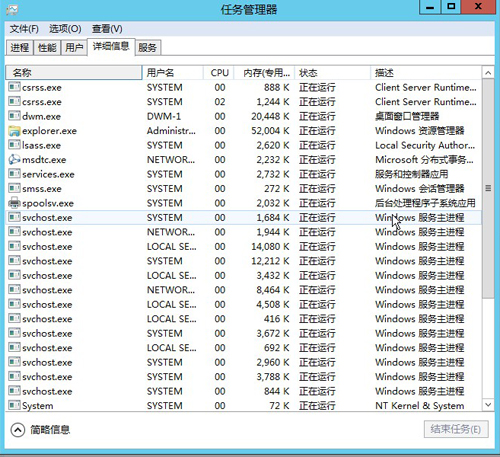Click the NT Kernel & System description

pyautogui.click(x=420, y=406)
